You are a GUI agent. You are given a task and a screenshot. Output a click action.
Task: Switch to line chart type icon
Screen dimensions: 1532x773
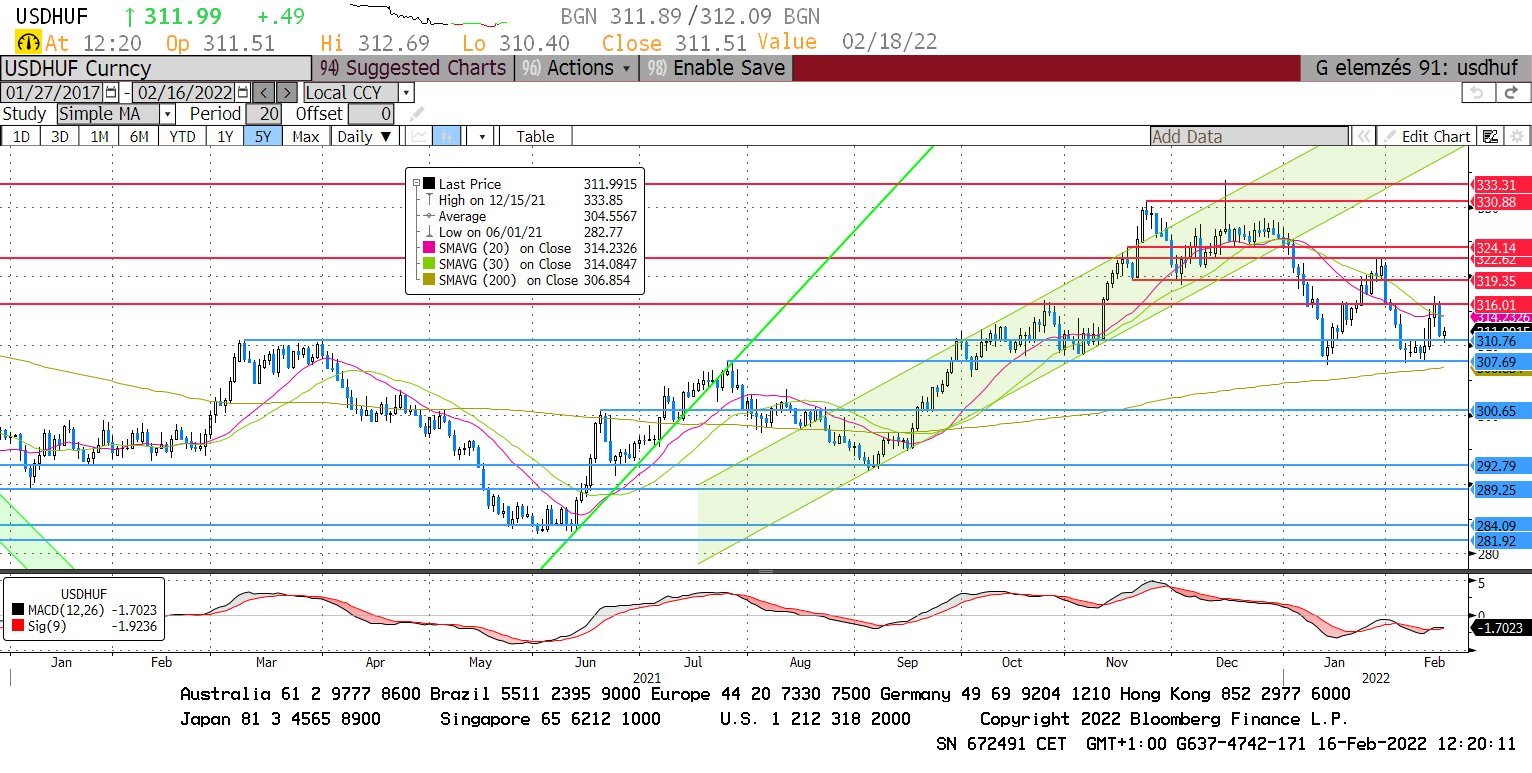(x=419, y=136)
